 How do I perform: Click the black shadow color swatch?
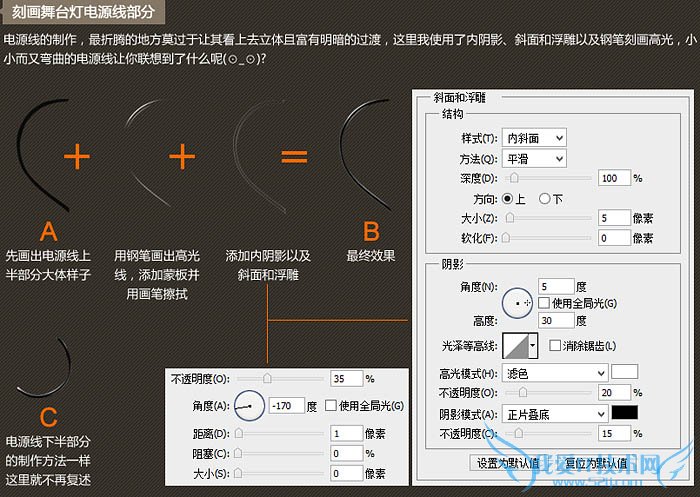pos(625,412)
